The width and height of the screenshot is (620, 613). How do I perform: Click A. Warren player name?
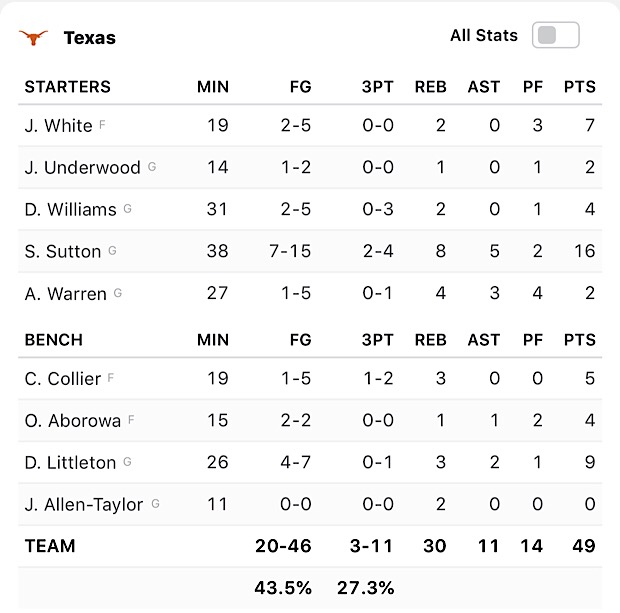66,294
